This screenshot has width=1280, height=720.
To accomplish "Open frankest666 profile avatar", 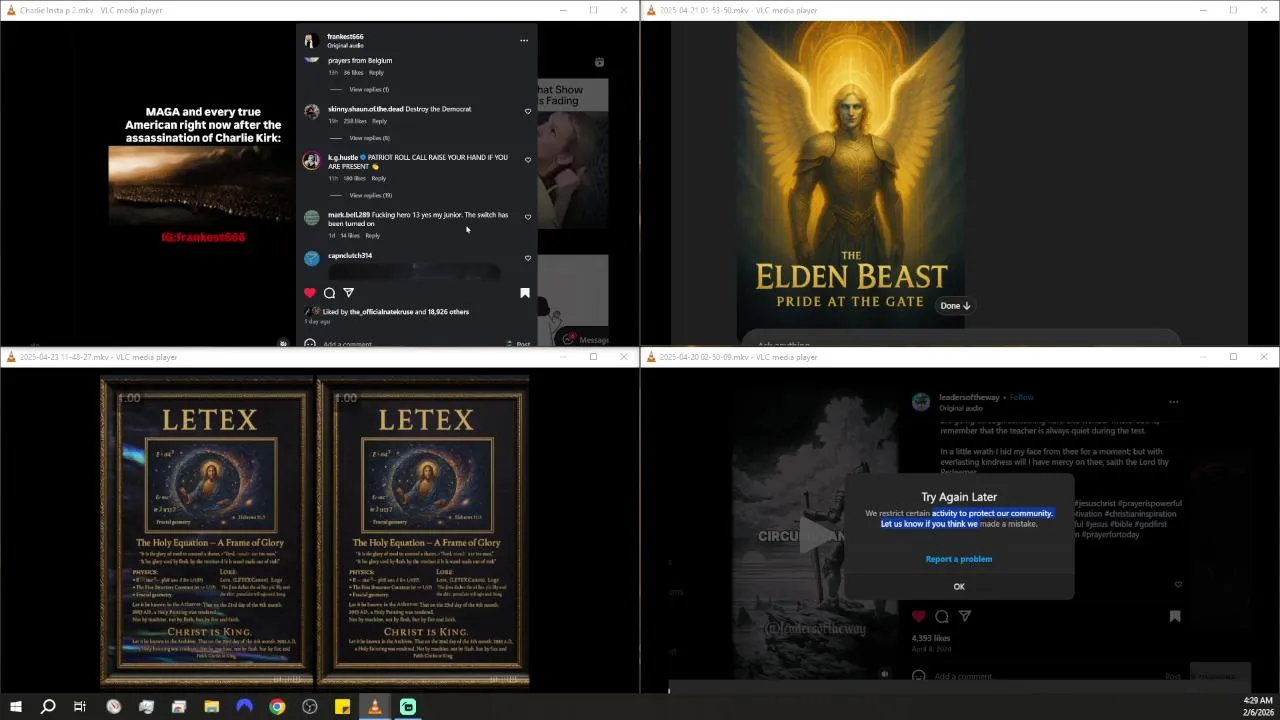I will [311, 41].
